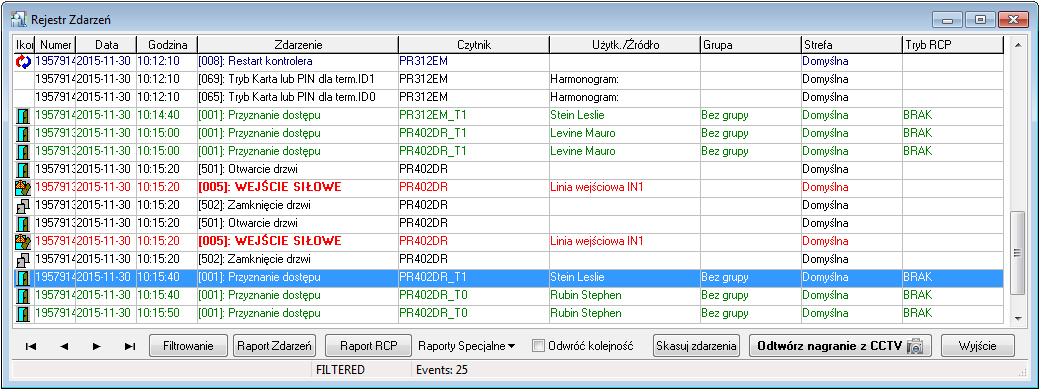The width and height of the screenshot is (1039, 389).
Task: Click Odtwórz nagranie z CCTV button
Action: pyautogui.click(x=840, y=345)
